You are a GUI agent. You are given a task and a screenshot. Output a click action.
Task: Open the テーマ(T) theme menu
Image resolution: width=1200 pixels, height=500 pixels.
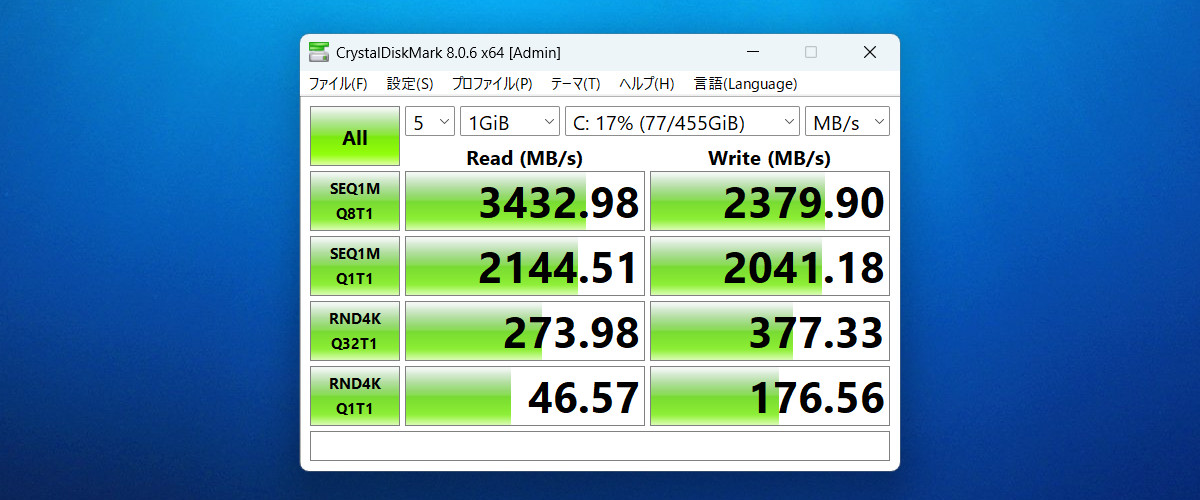pos(575,84)
